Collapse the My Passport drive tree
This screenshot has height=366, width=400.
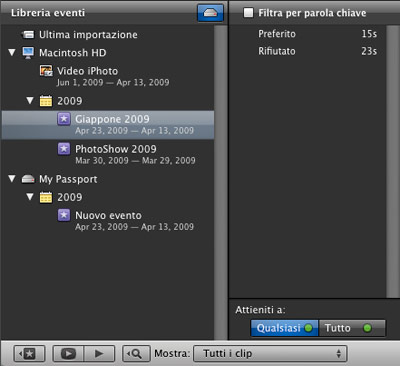tap(12, 179)
